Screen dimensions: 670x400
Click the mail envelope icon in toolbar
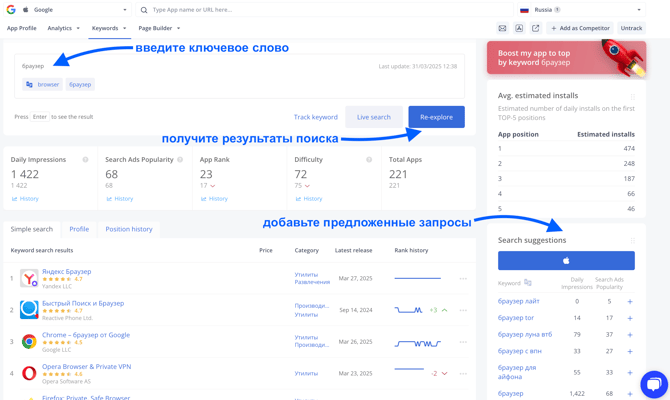pos(502,28)
